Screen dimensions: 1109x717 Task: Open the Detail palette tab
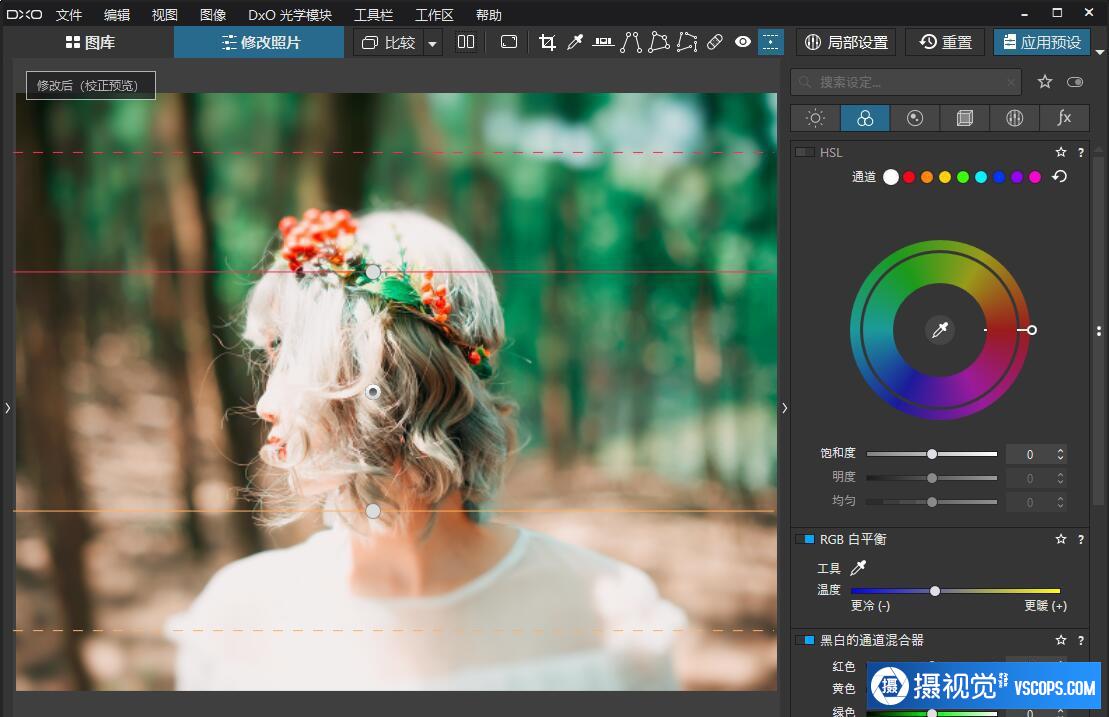point(914,118)
